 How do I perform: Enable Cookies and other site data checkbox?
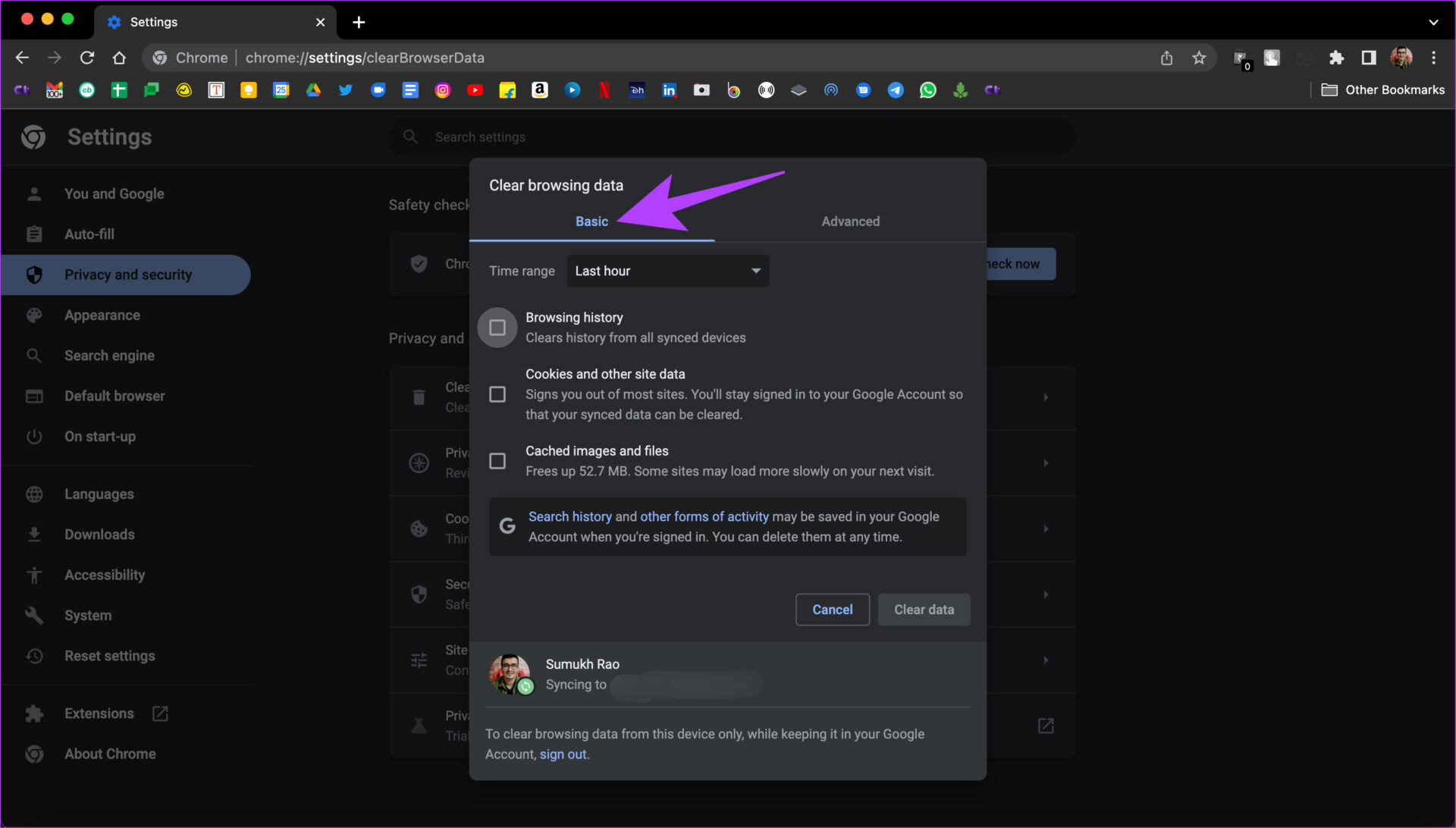click(x=497, y=394)
